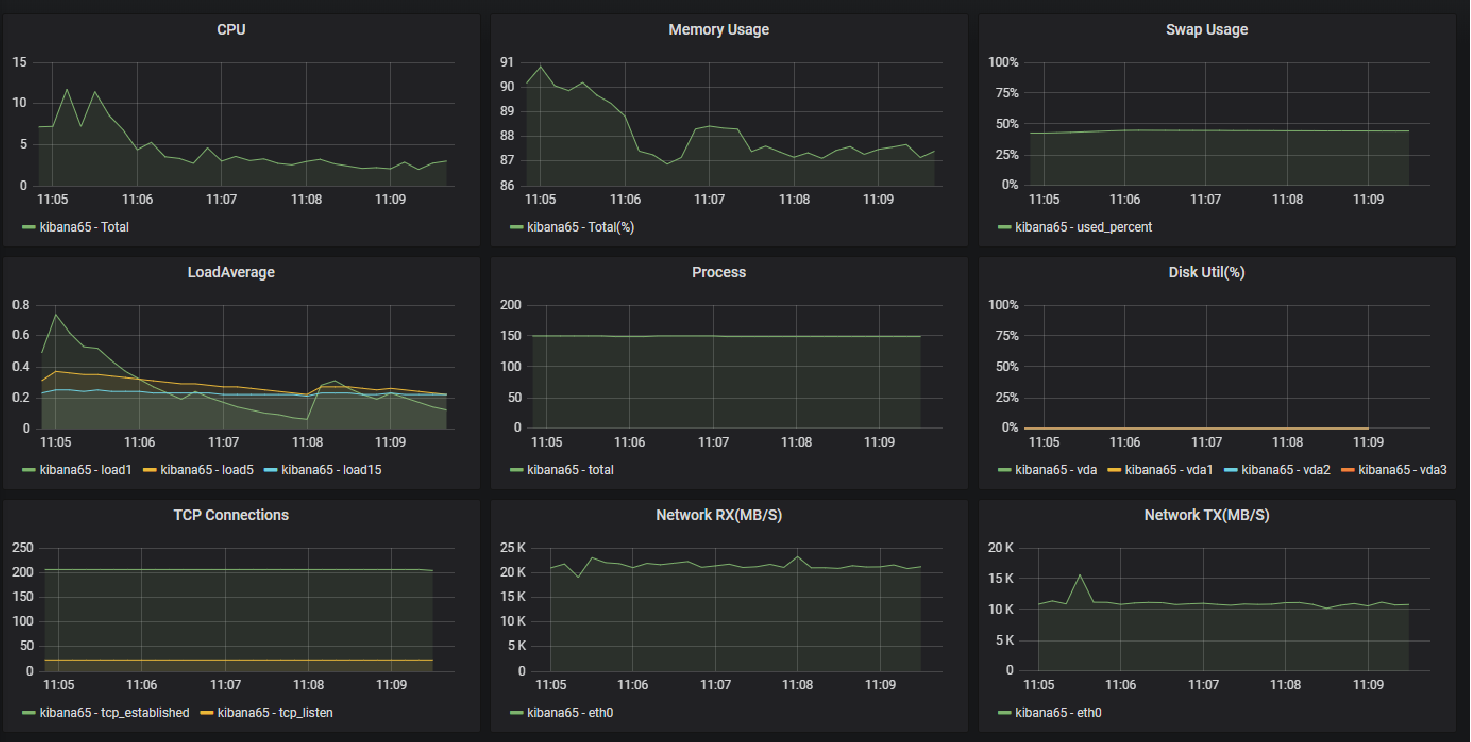Viewport: 1471px width, 742px height.
Task: Click the 11:06 time label under Network RX graph
Action: pyautogui.click(x=633, y=685)
